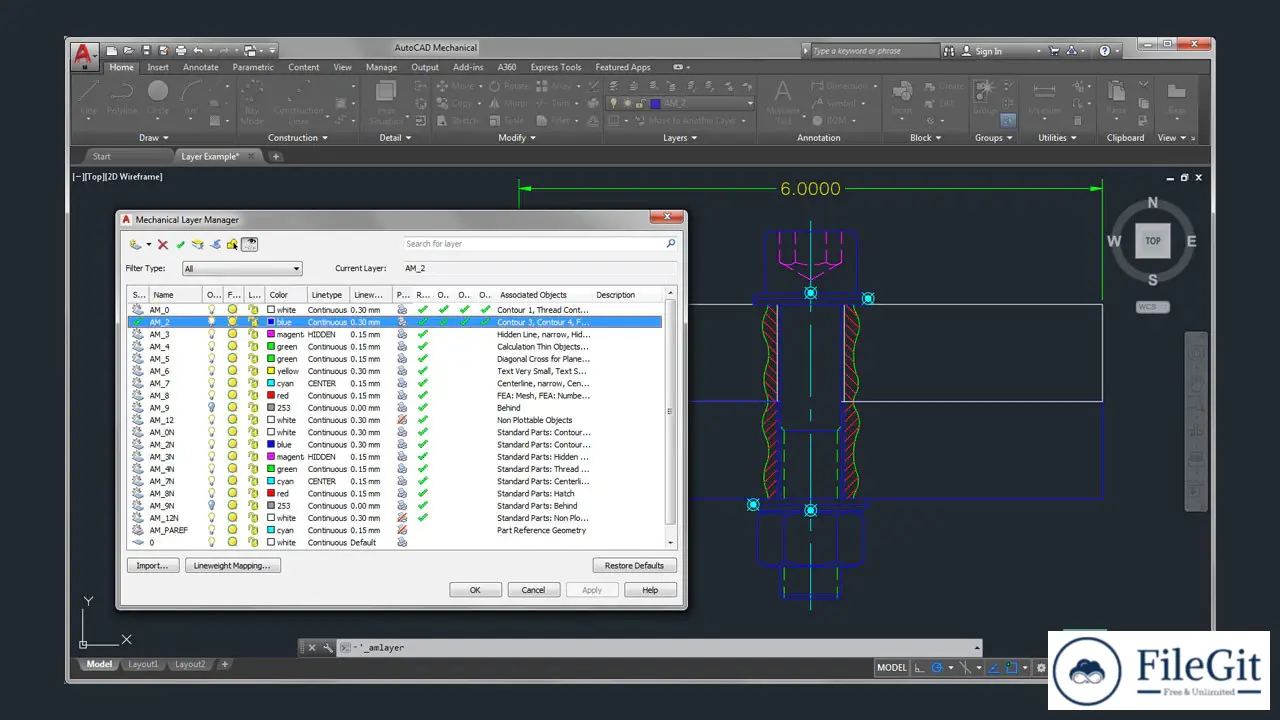This screenshot has width=1280, height=720.
Task: Click the Import... button
Action: click(153, 566)
